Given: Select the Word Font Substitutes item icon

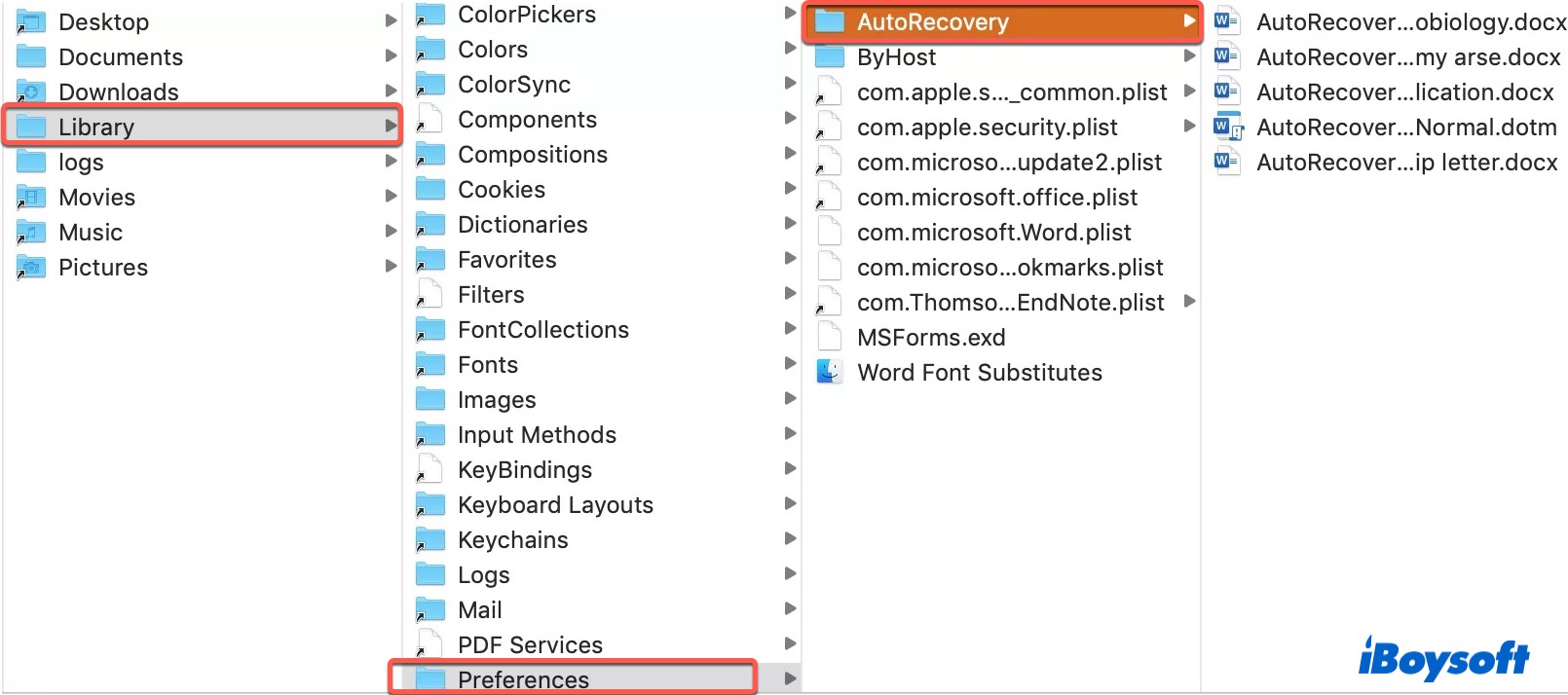Looking at the screenshot, I should (x=829, y=372).
